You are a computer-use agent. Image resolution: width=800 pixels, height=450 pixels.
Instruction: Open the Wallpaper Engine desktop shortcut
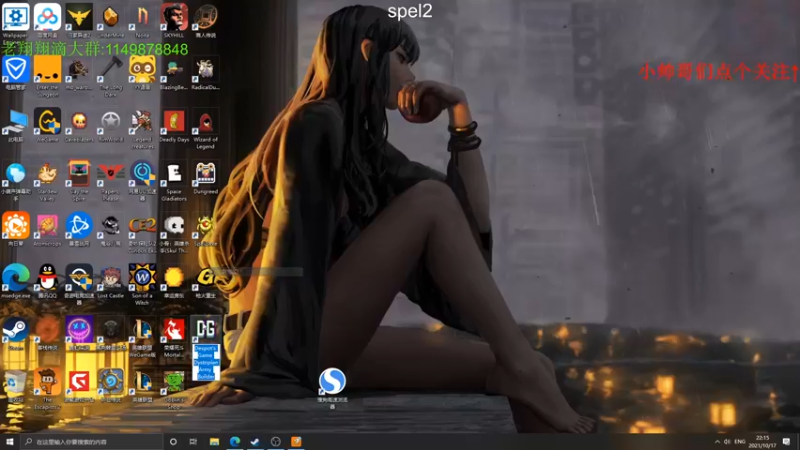15,19
